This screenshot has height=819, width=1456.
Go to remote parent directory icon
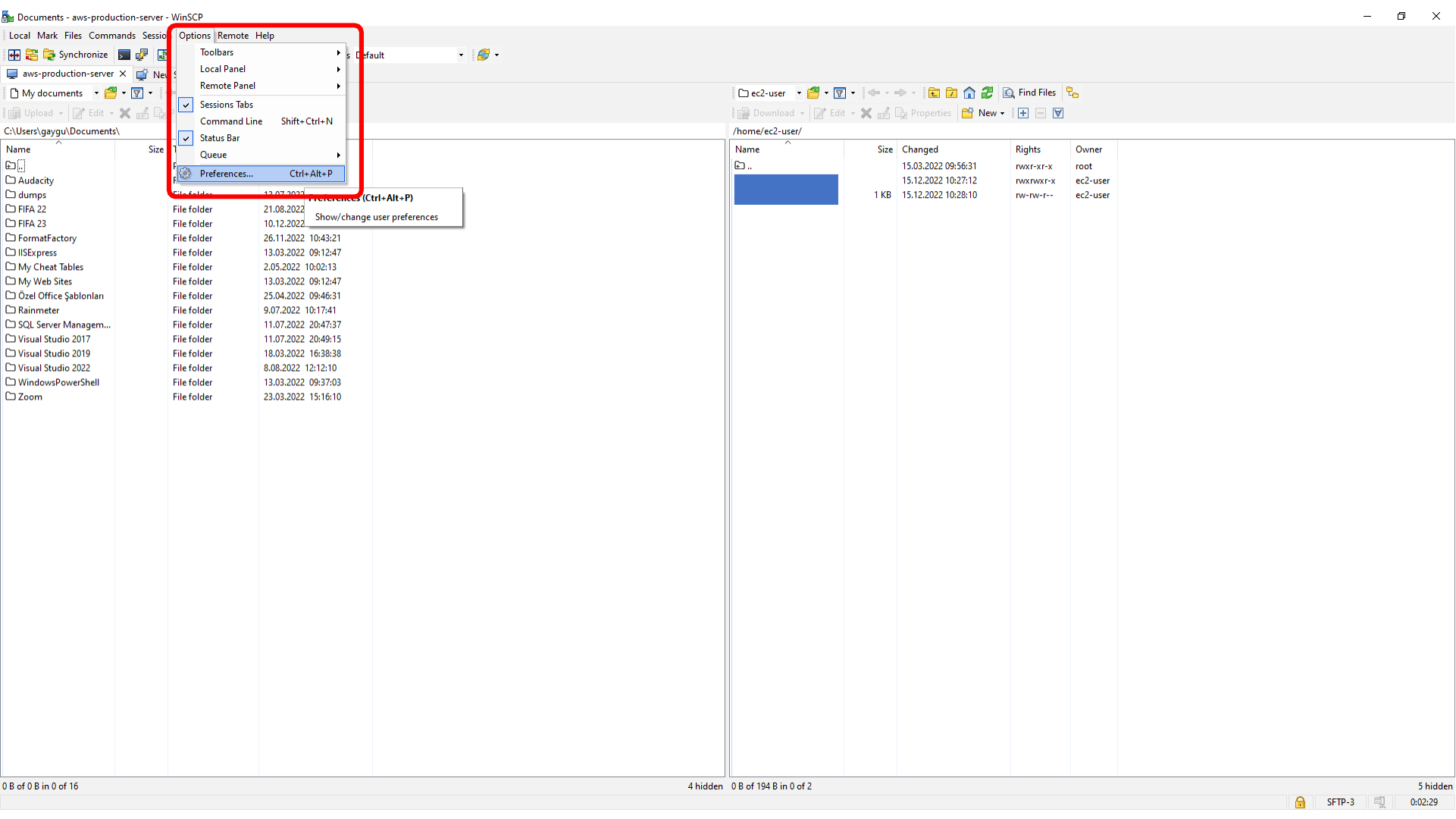pyautogui.click(x=934, y=93)
